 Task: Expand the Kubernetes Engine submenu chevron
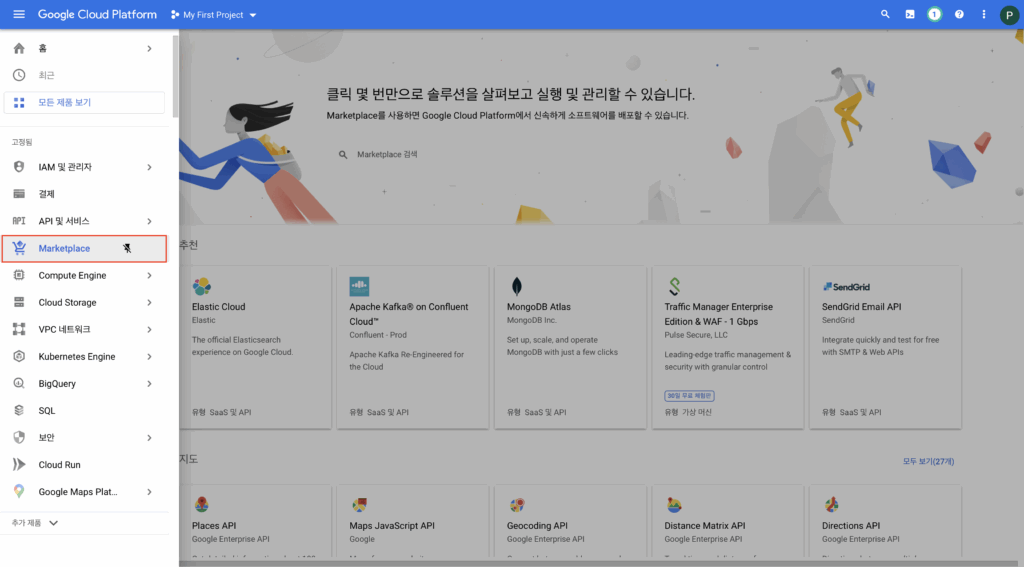[150, 357]
